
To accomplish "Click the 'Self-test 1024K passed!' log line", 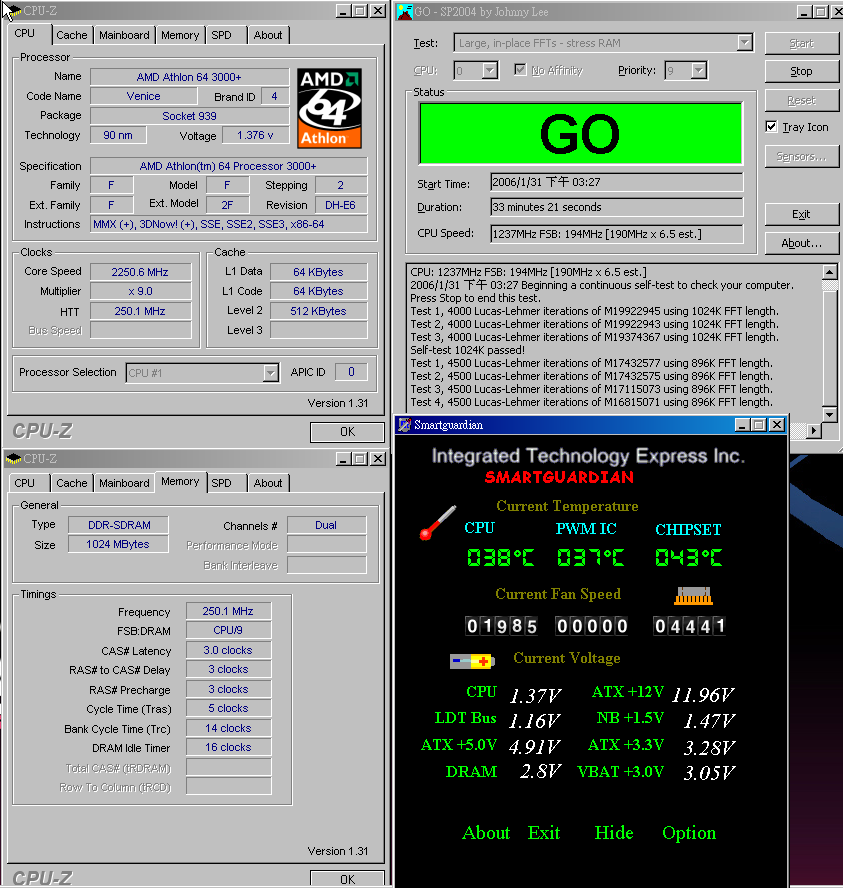I will coord(468,350).
